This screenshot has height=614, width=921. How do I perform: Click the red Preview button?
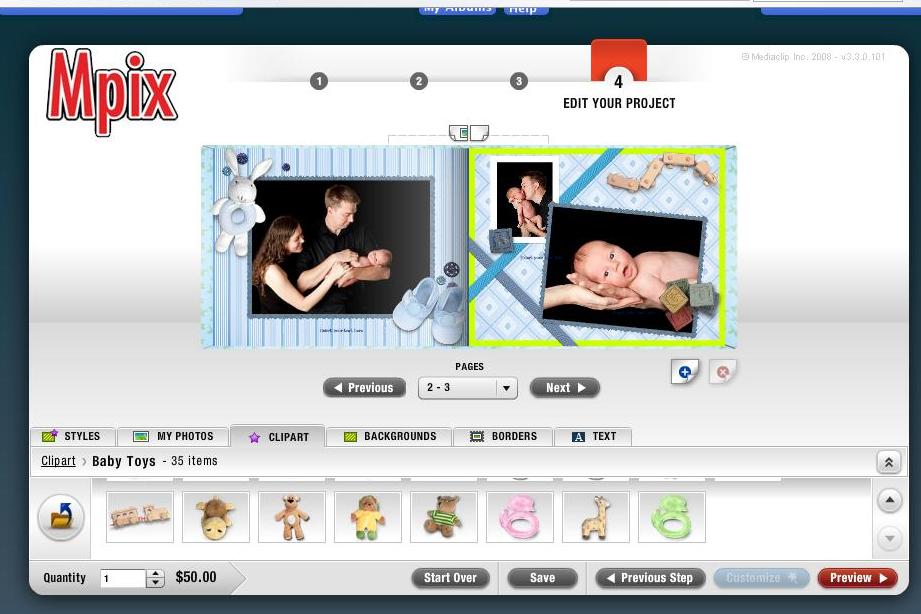click(857, 578)
